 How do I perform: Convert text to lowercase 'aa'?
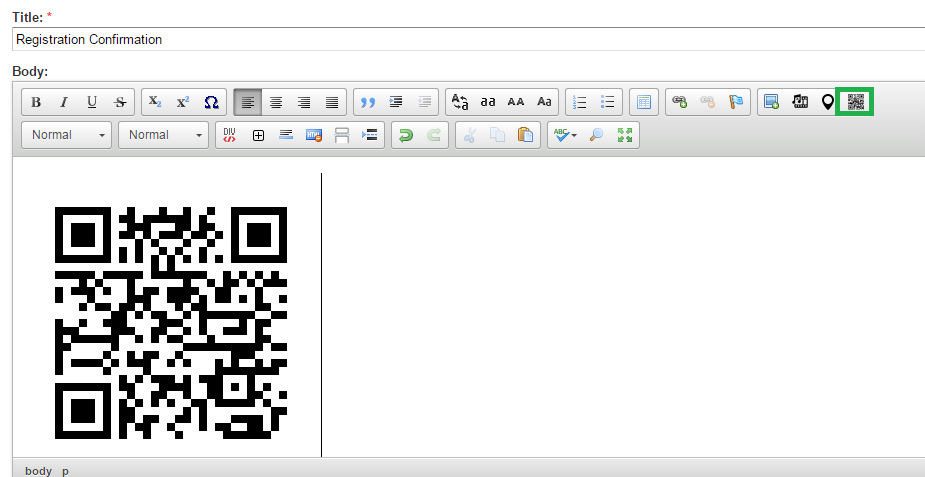[488, 102]
